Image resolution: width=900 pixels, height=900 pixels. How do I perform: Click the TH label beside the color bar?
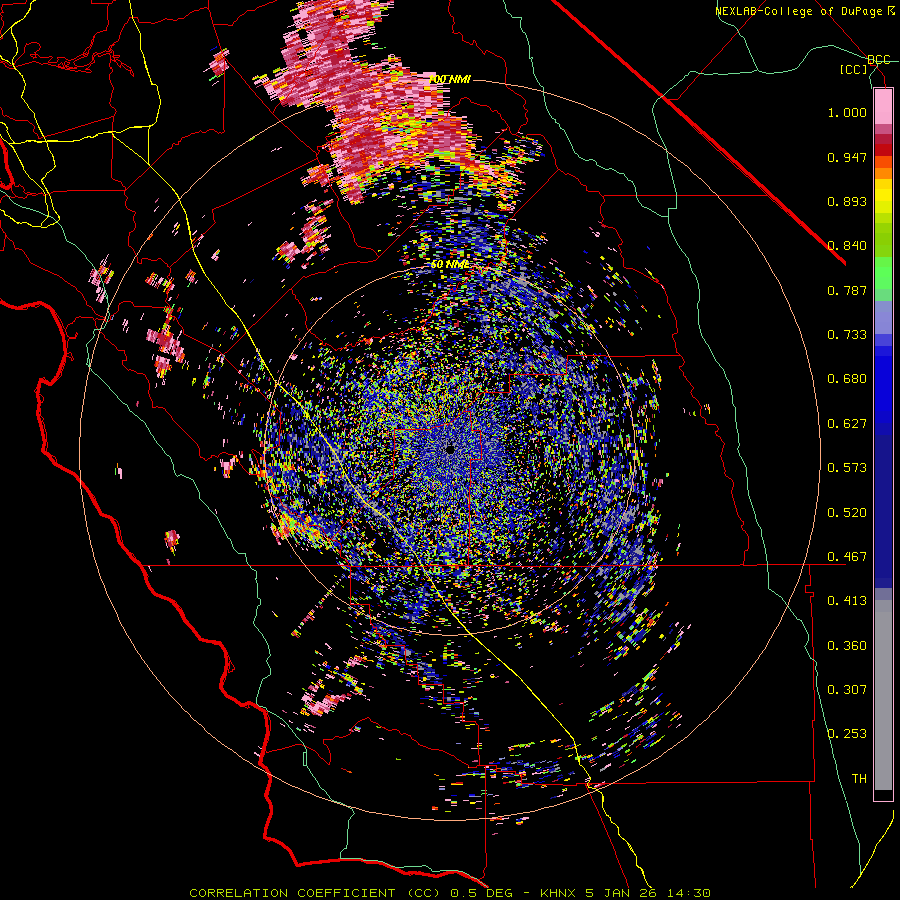click(859, 779)
